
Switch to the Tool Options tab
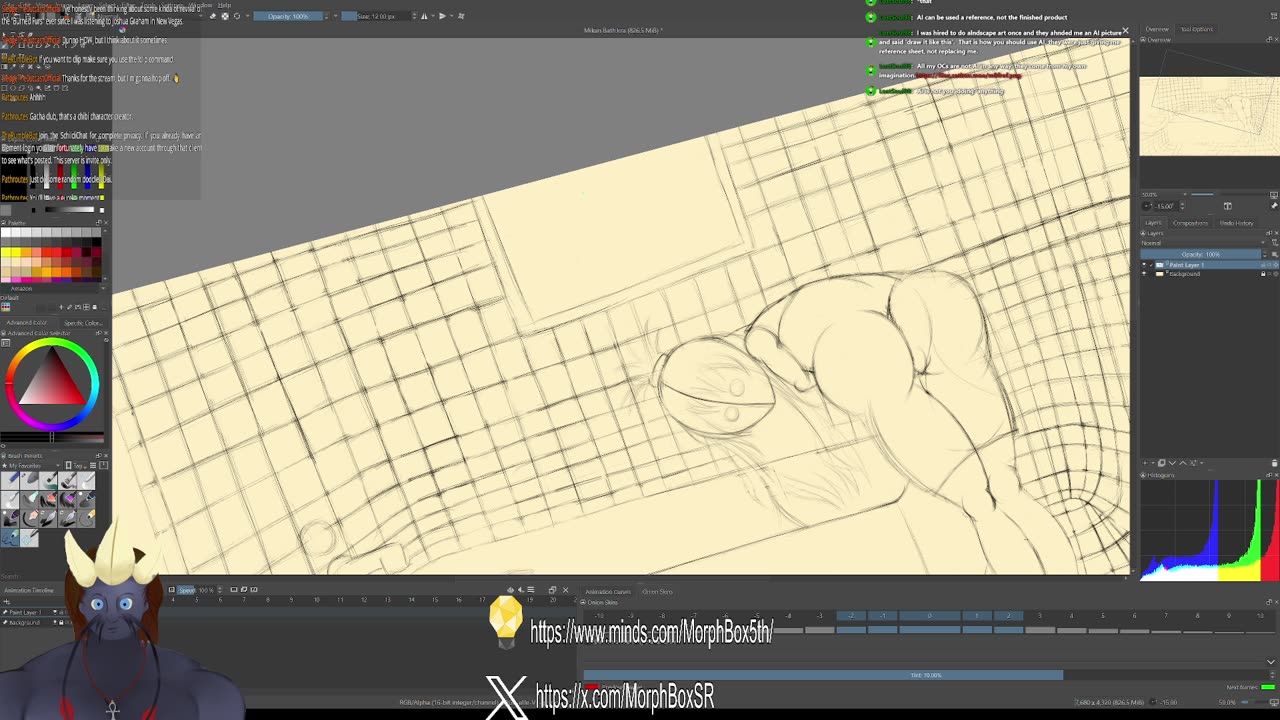coord(1197,29)
